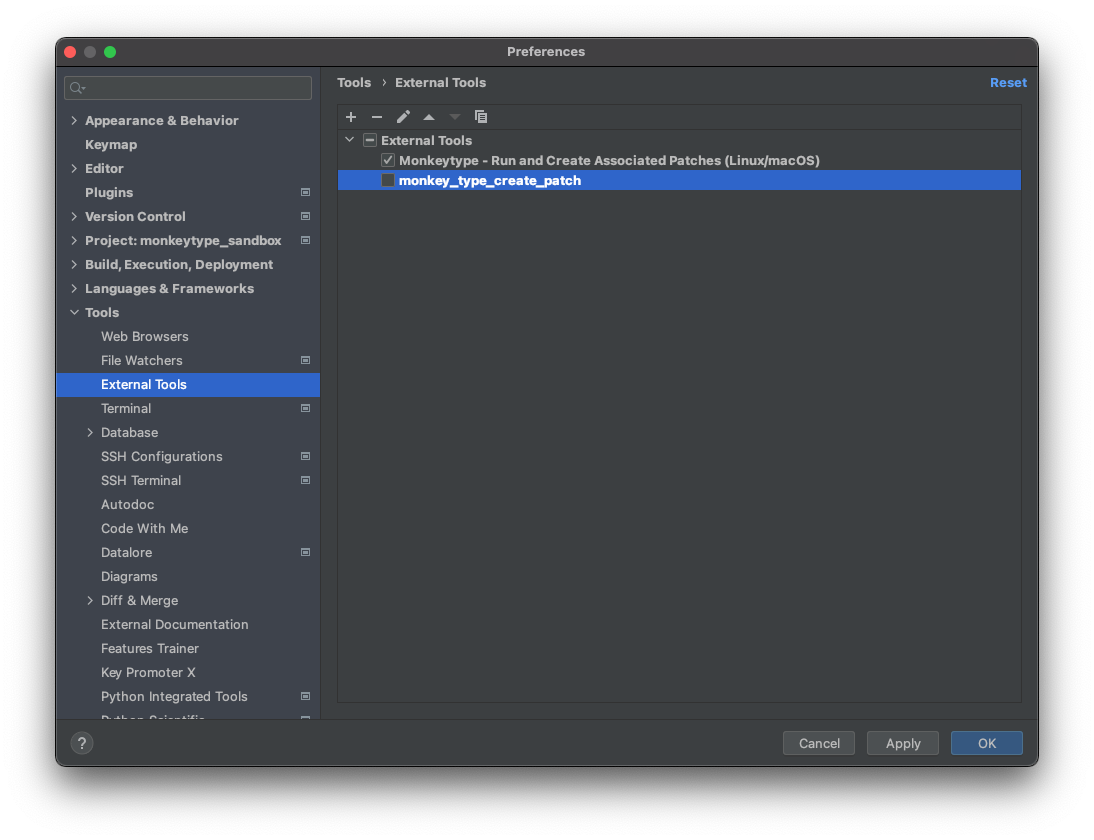The height and width of the screenshot is (840, 1094).
Task: Click project-level badge icon next to SSH Terminal
Action: pos(305,481)
